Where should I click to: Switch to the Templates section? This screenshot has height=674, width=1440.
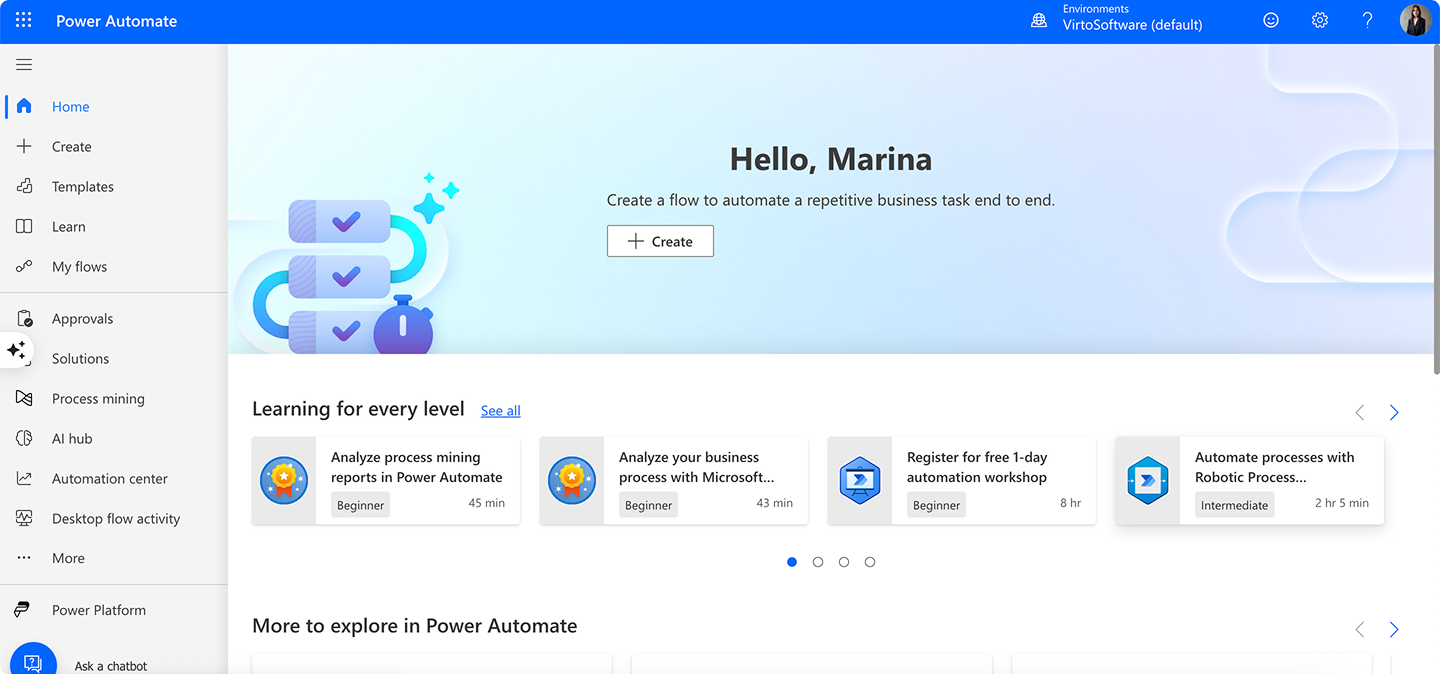83,186
